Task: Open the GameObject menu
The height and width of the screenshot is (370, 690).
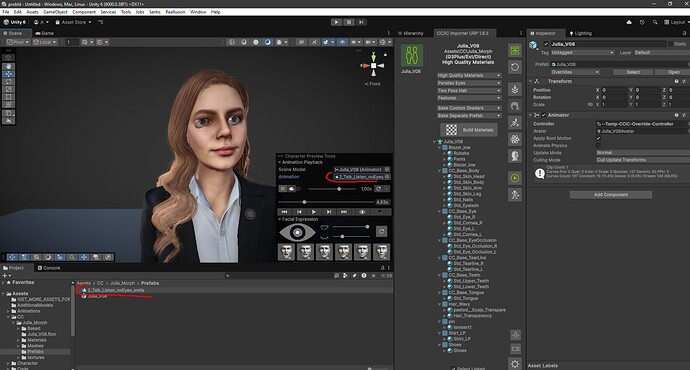Action: (x=55, y=12)
